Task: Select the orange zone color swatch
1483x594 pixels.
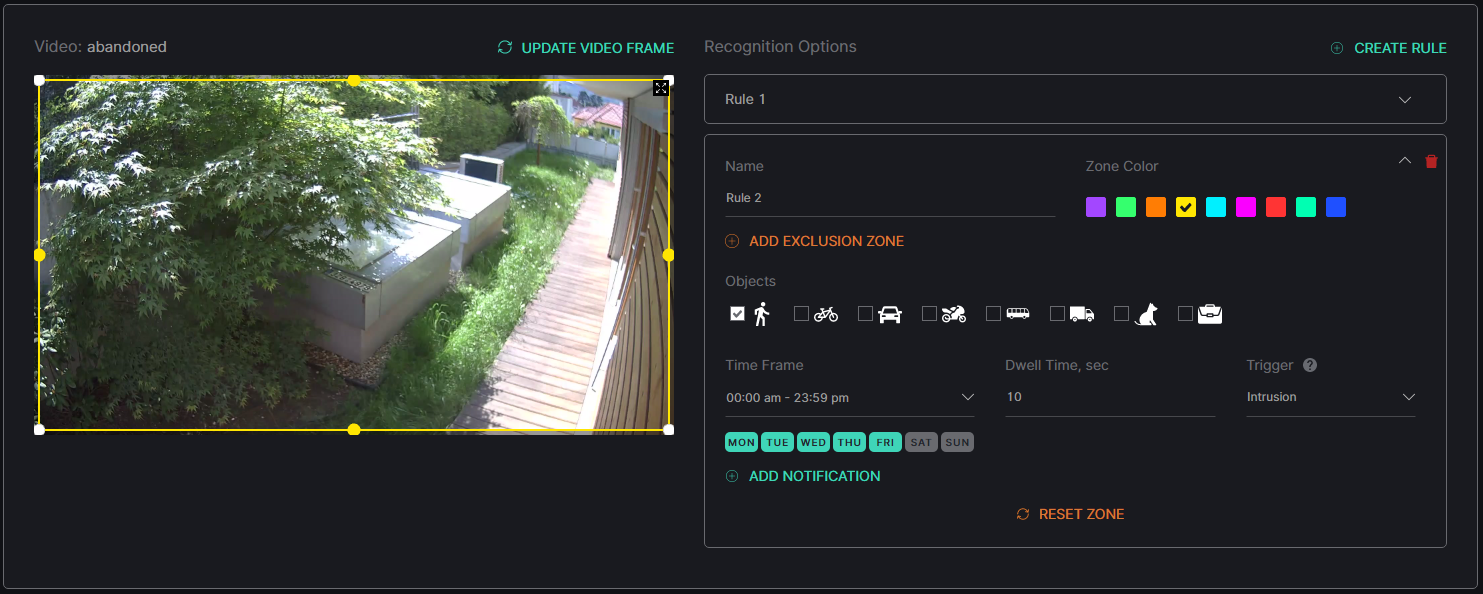Action: coord(1156,207)
